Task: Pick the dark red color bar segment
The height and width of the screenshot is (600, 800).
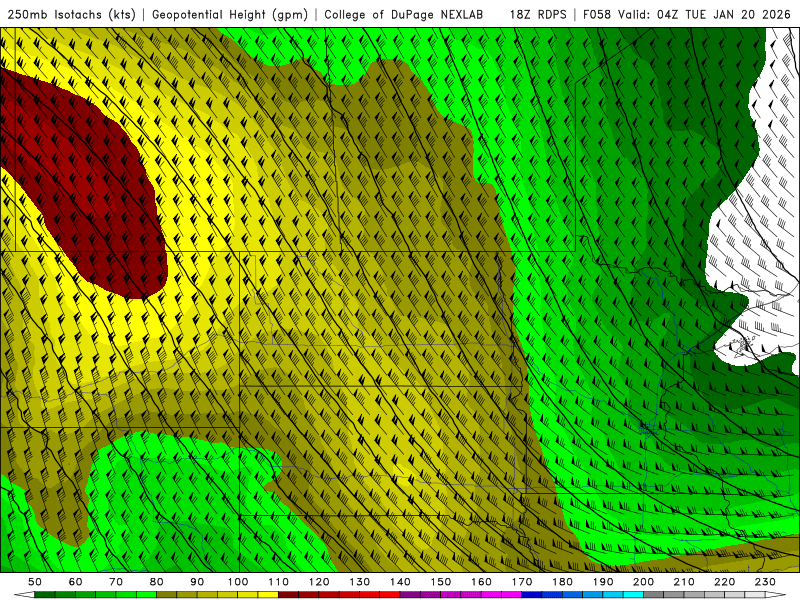Action: click(x=288, y=594)
